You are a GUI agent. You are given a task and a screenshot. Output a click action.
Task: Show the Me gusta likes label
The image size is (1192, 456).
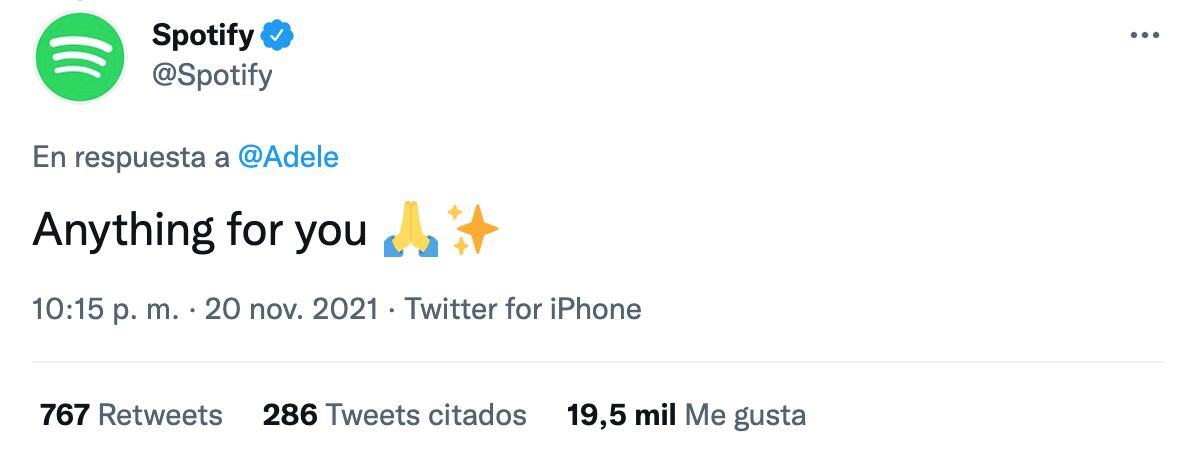click(745, 414)
